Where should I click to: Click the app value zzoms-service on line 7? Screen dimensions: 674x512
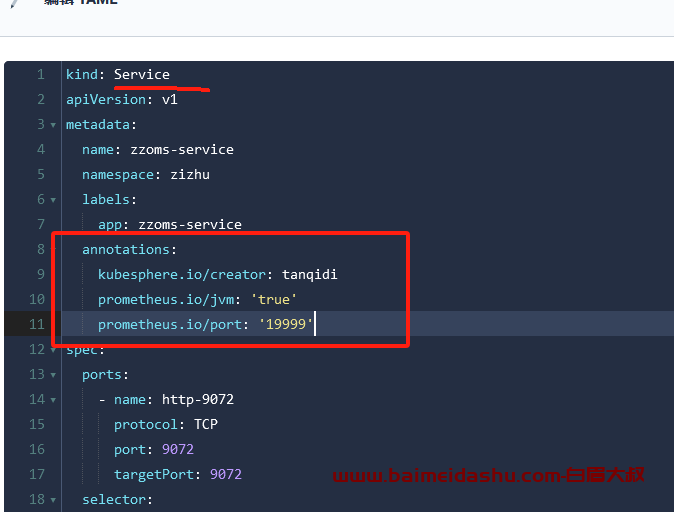[190, 224]
